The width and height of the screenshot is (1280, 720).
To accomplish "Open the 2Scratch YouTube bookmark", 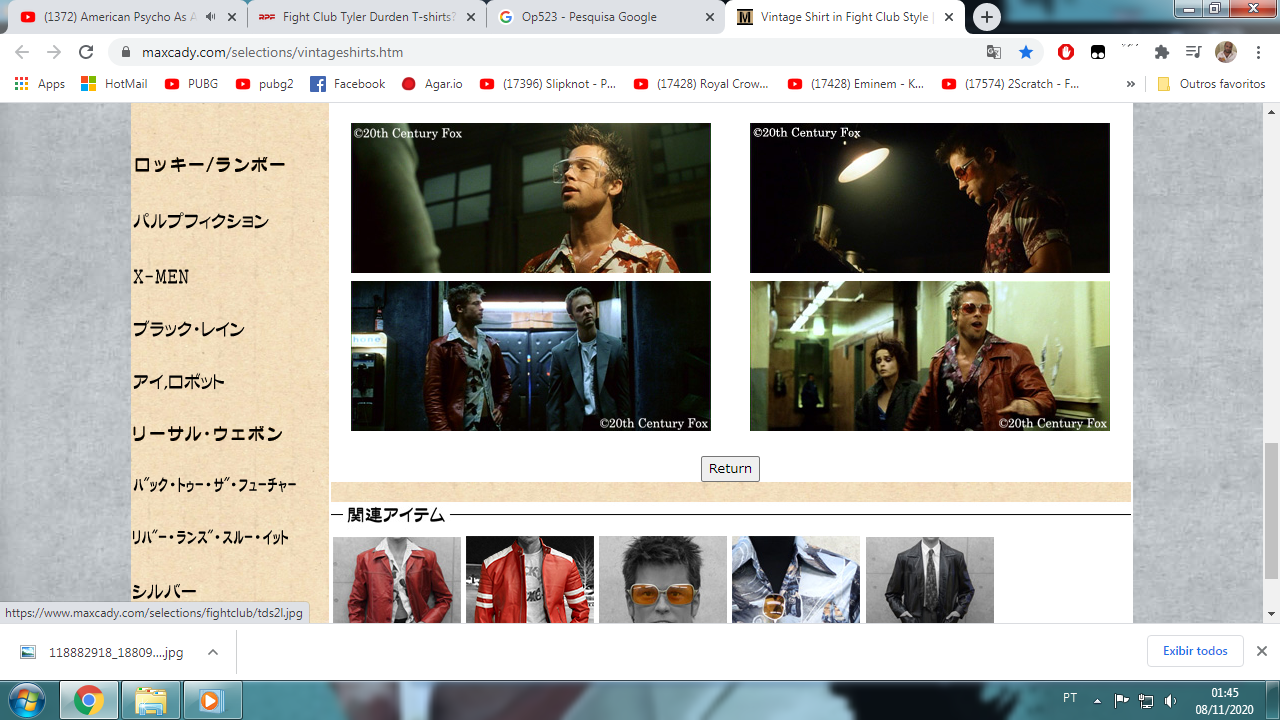I will point(1010,84).
